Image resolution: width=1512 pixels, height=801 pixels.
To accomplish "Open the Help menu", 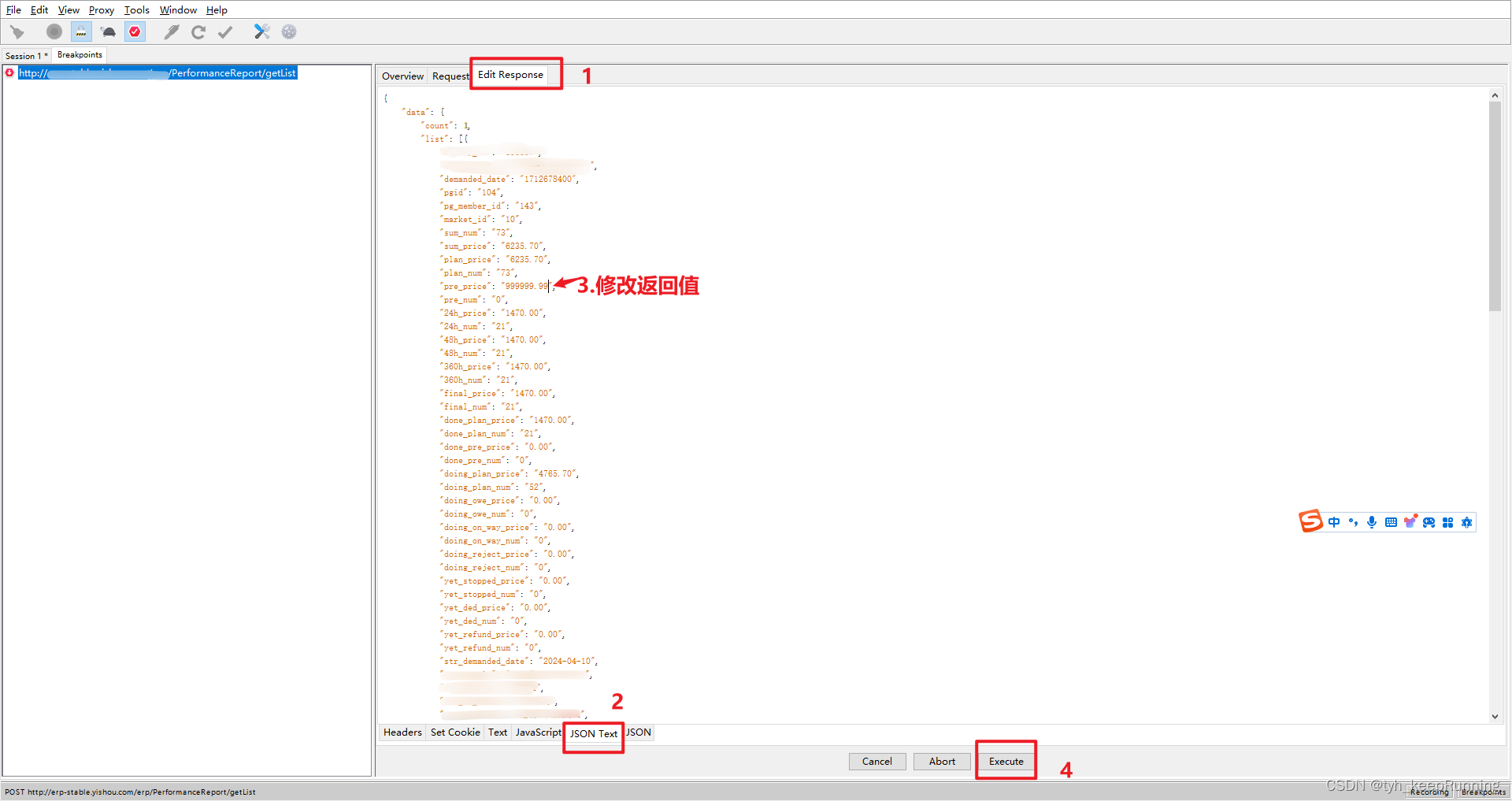I will [217, 9].
